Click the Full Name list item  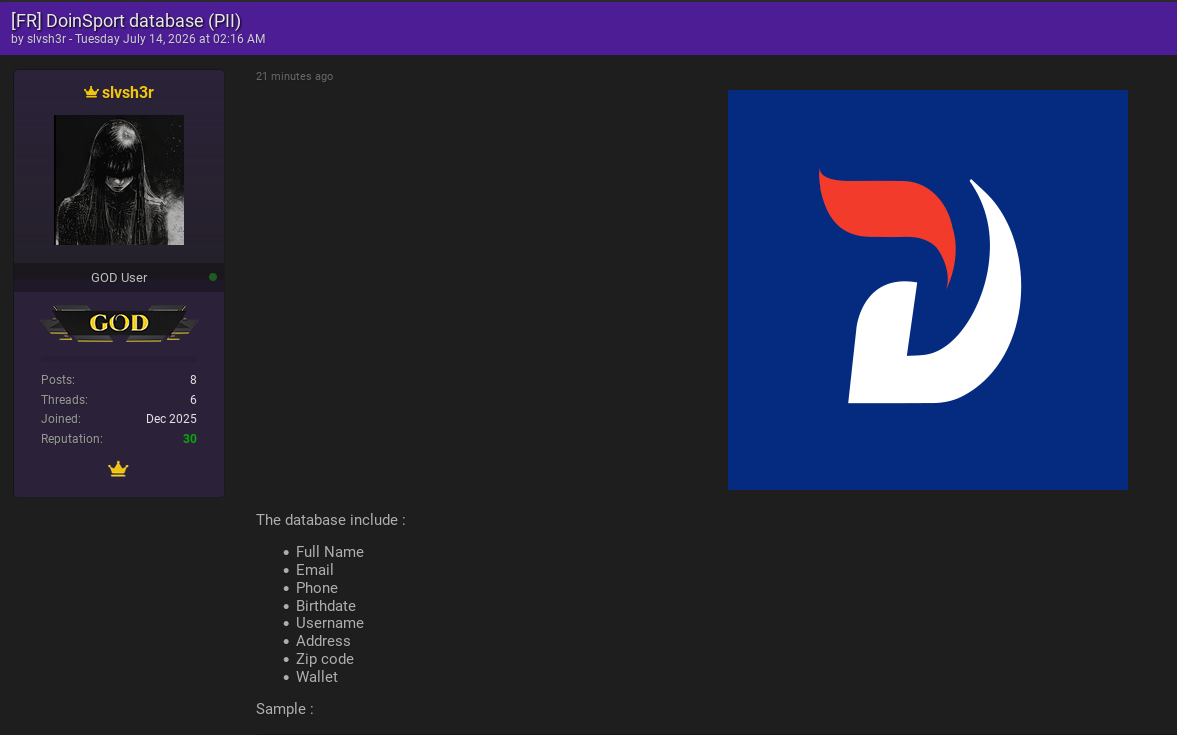pyautogui.click(x=330, y=552)
